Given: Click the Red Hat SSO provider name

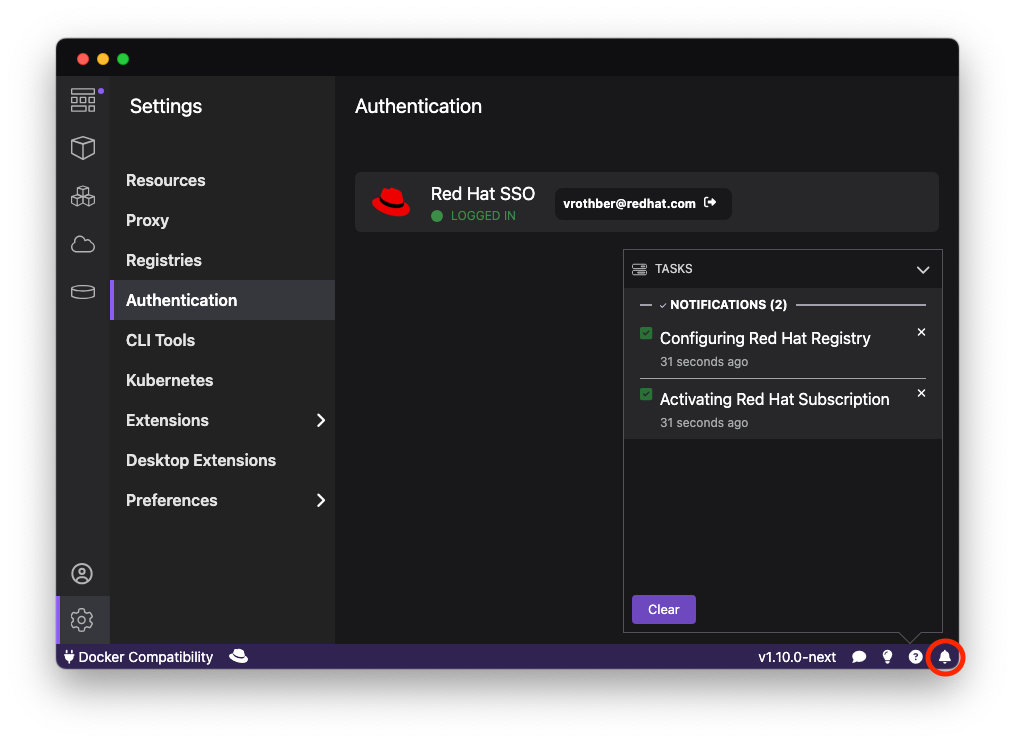Looking at the screenshot, I should click(483, 194).
